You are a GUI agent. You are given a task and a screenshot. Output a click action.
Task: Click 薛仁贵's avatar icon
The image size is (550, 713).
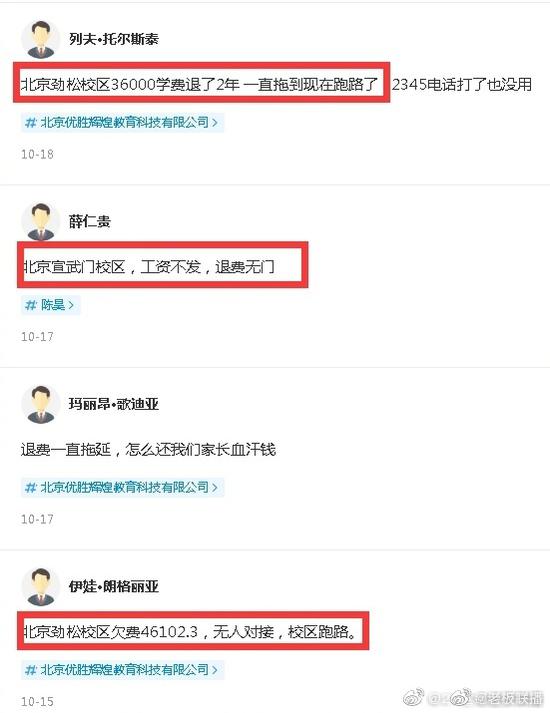coord(41,221)
